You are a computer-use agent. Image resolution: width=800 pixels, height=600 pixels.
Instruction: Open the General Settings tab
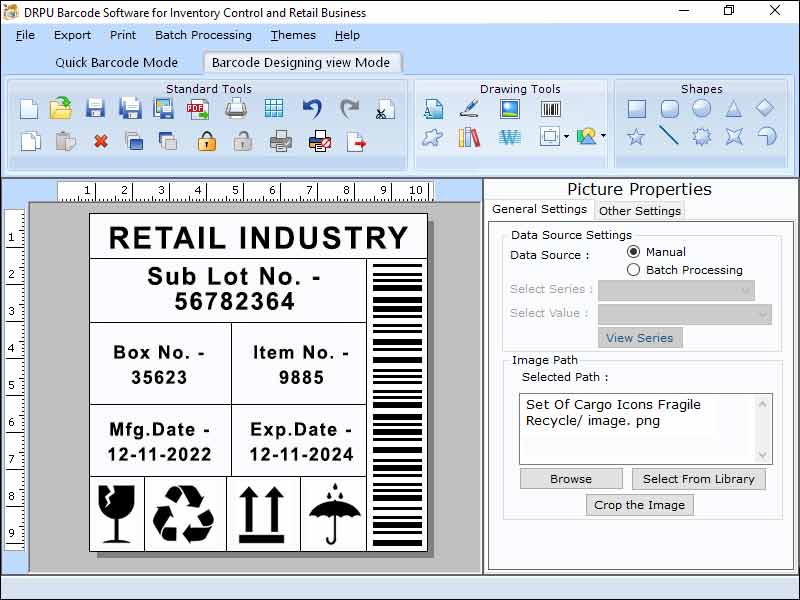coord(540,209)
